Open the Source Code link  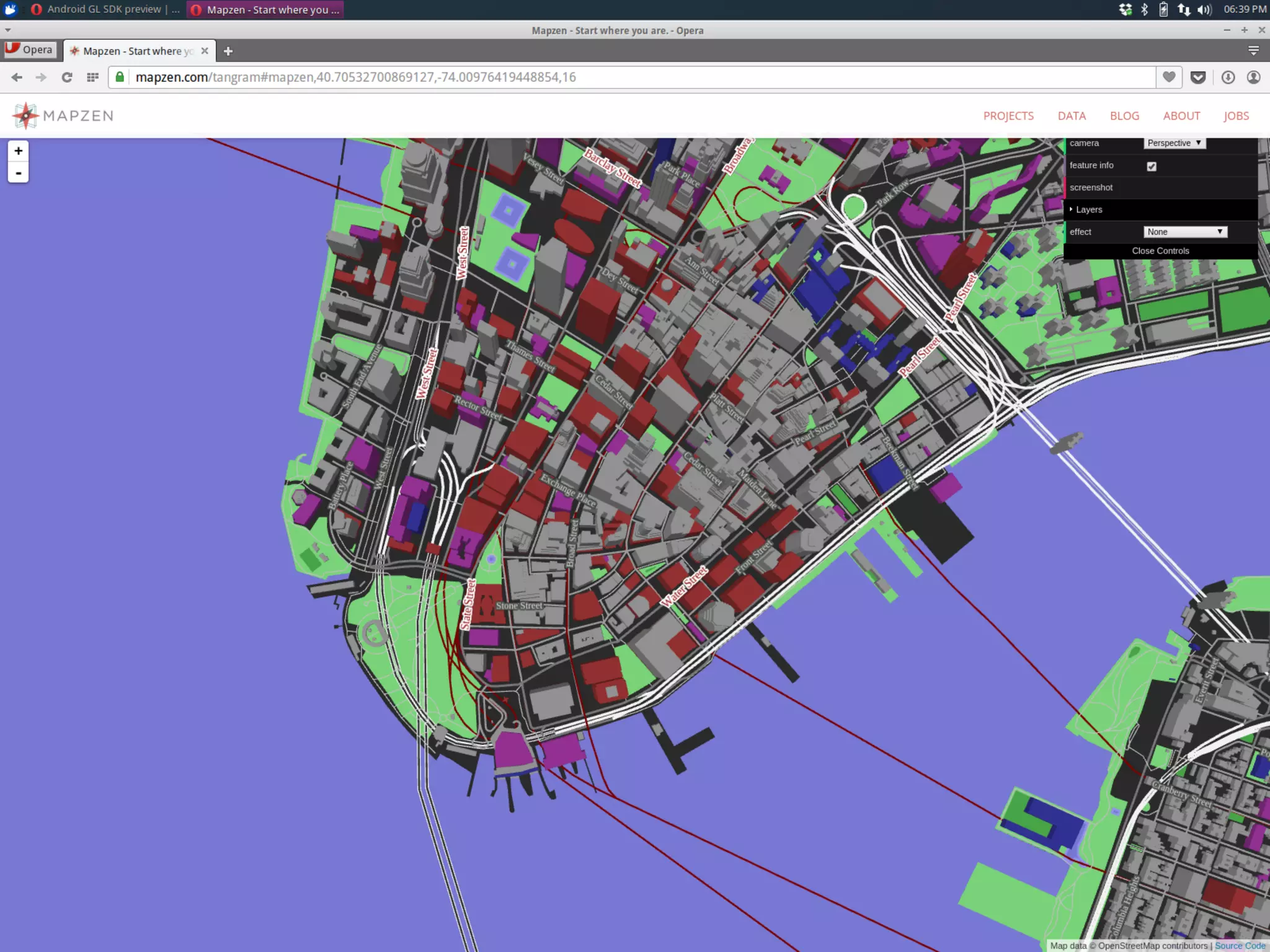(x=1240, y=946)
